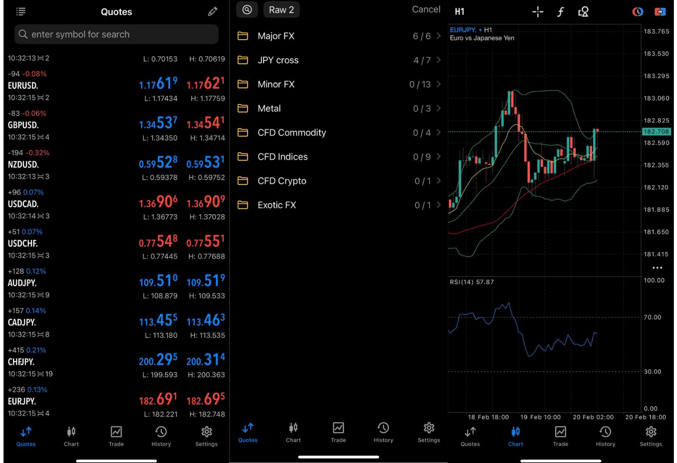Screen dimensions: 677x463
Task: Open the Minor FX folder
Action: (338, 84)
